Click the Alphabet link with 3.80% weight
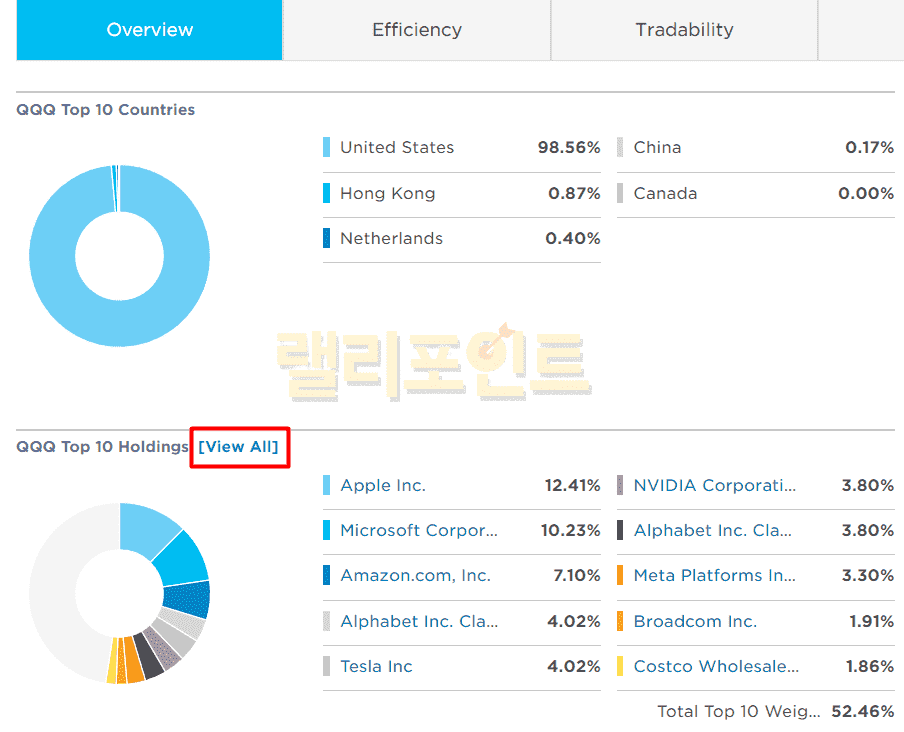Image resolution: width=904 pixels, height=732 pixels. point(712,530)
